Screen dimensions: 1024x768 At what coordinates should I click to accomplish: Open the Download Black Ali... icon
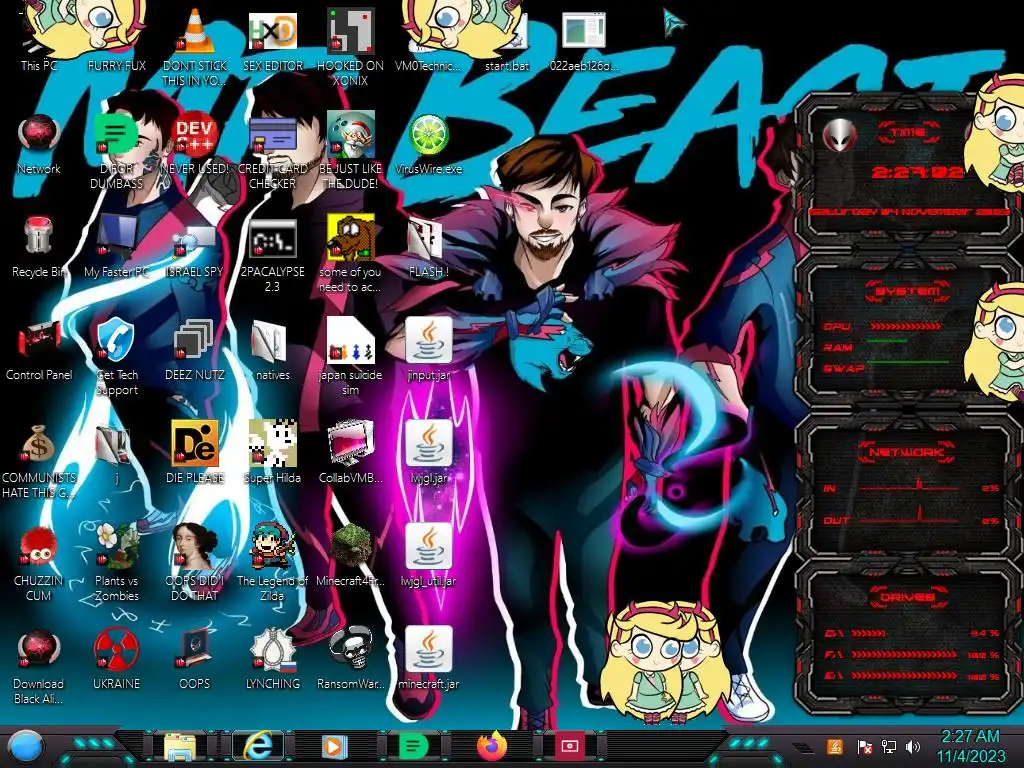click(x=39, y=666)
